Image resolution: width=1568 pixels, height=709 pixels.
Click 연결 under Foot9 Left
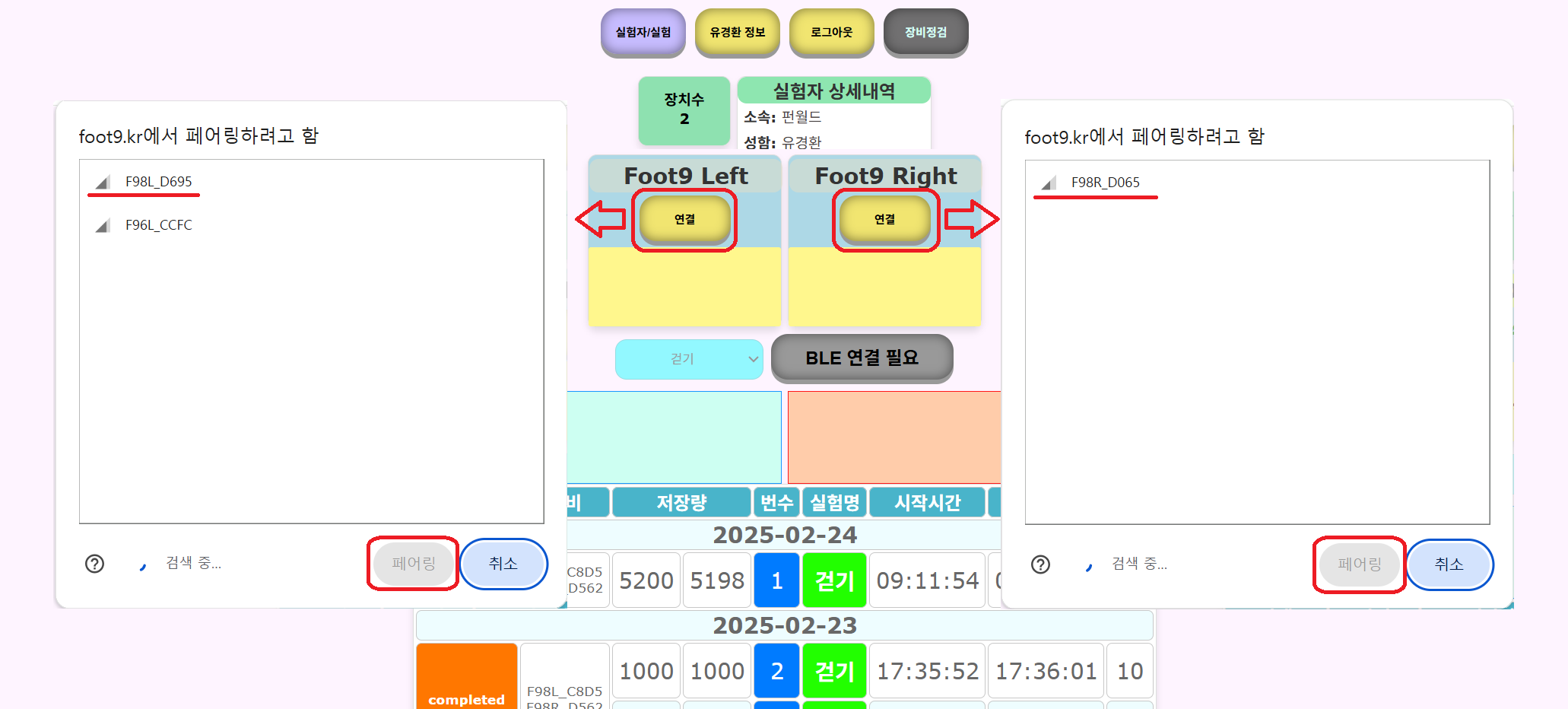point(684,219)
